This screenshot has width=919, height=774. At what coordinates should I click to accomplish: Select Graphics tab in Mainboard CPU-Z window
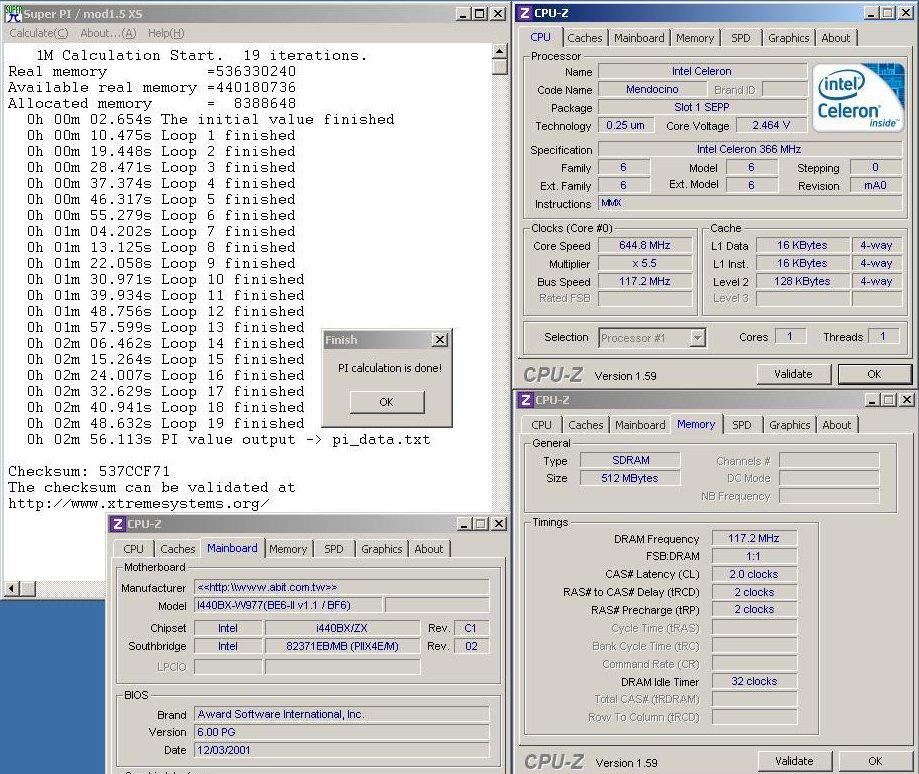pos(382,549)
